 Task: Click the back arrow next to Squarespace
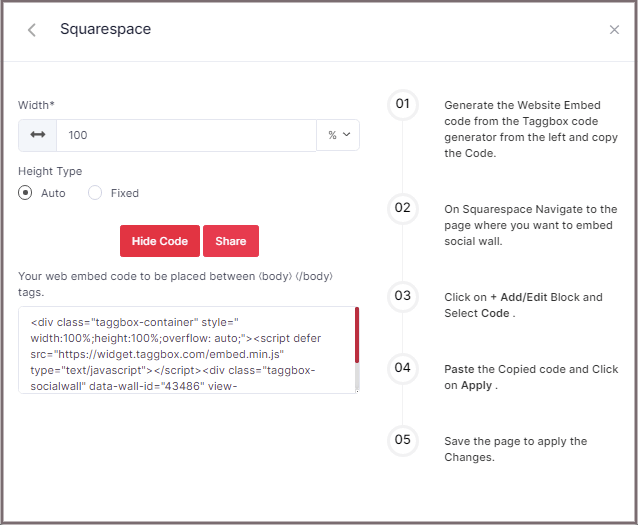tap(32, 30)
